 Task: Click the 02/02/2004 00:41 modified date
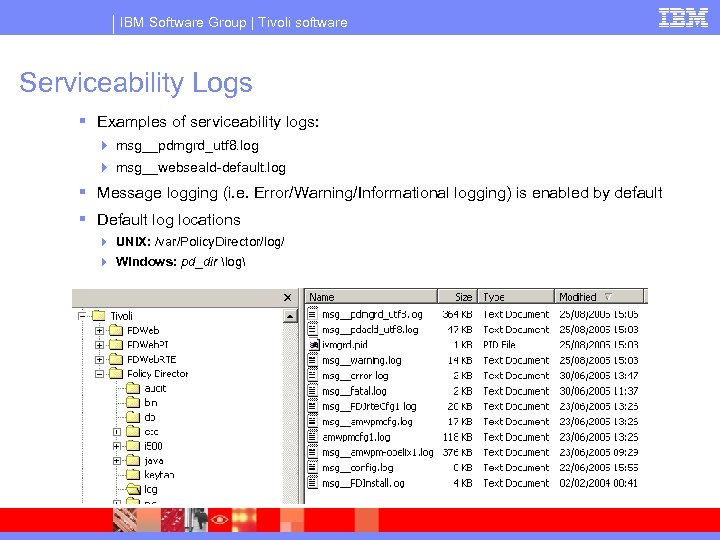[x=598, y=483]
